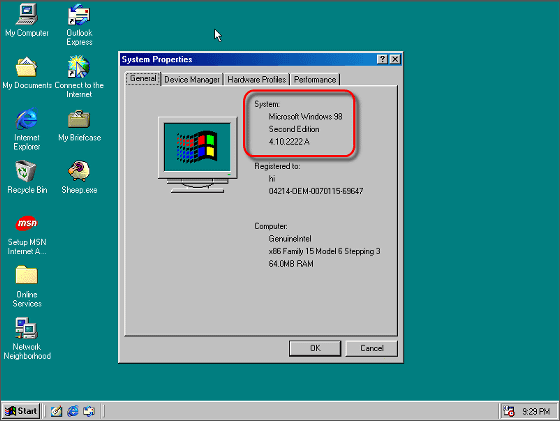Image resolution: width=560 pixels, height=421 pixels.
Task: Click the taskbar clock showing 9:29 PM
Action: 536,412
